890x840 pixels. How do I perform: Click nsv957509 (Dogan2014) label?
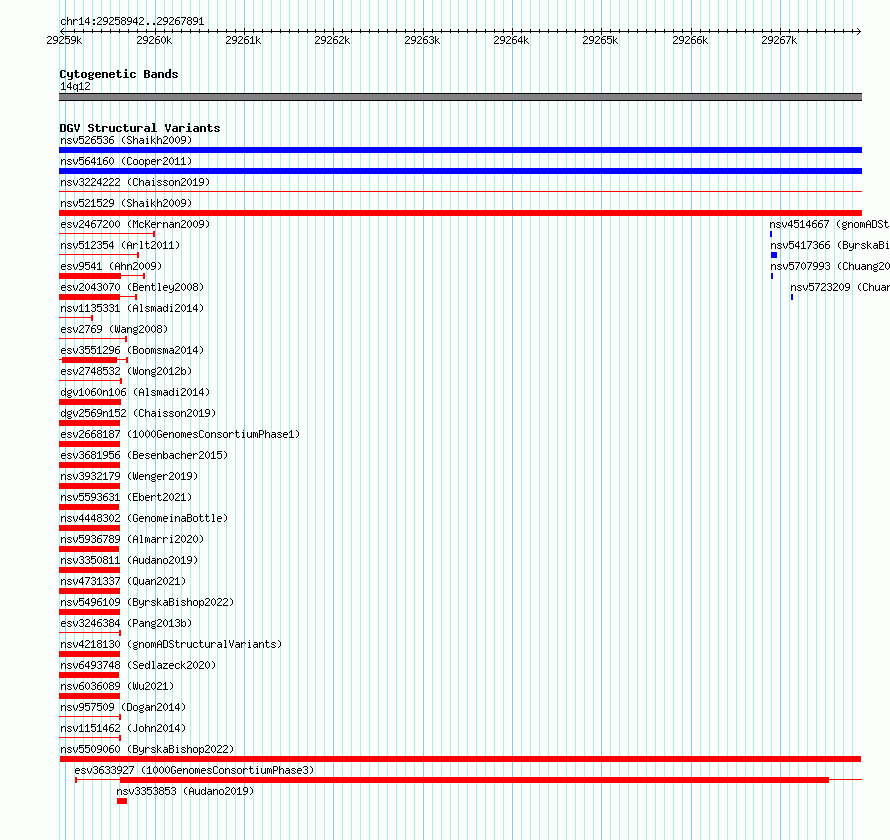click(123, 707)
